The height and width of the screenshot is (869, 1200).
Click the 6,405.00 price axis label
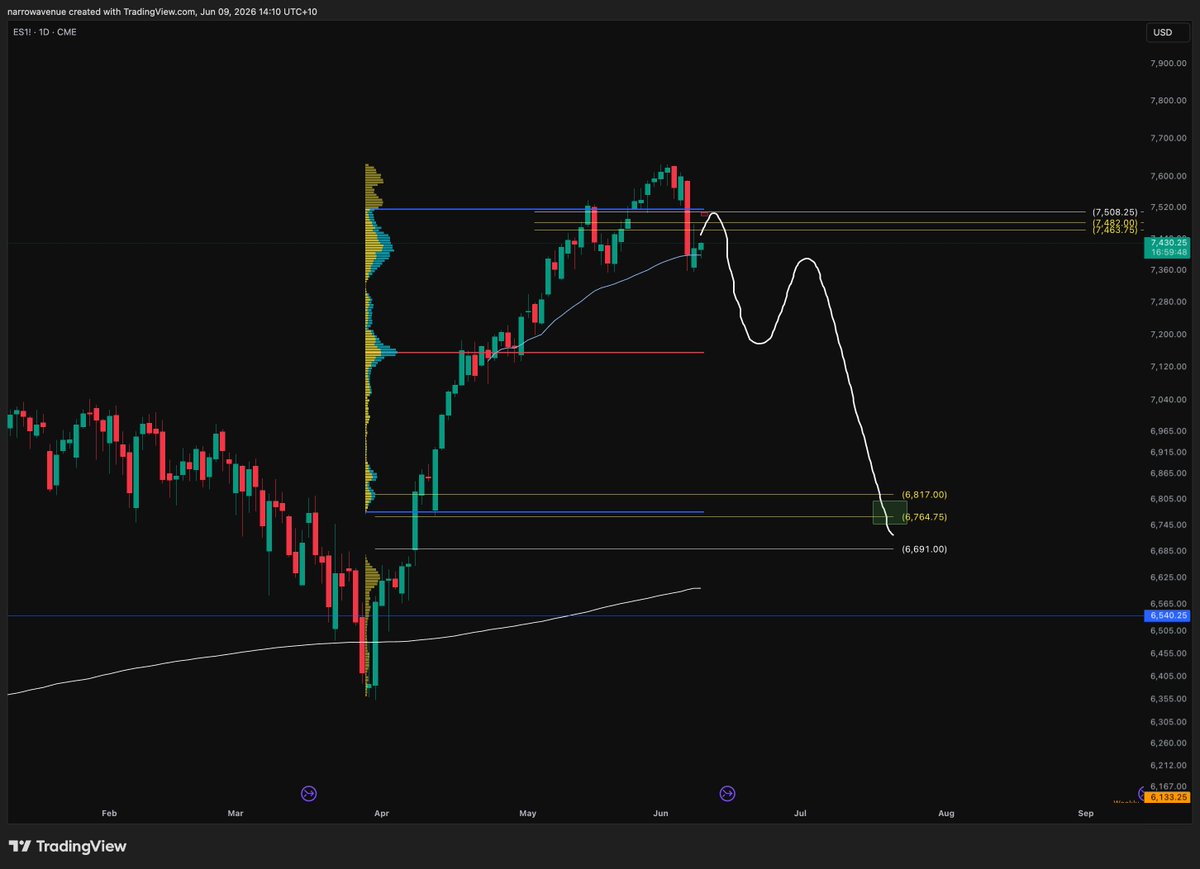point(1168,676)
